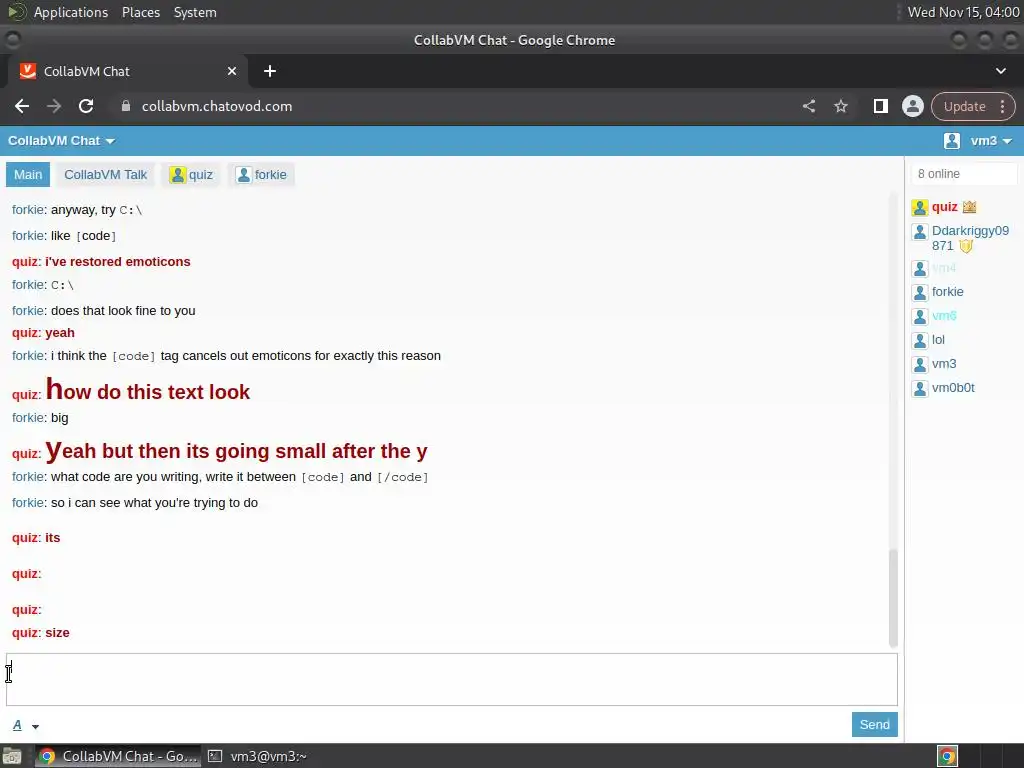View site security lock icon
Image resolution: width=1024 pixels, height=768 pixels.
click(x=125, y=106)
